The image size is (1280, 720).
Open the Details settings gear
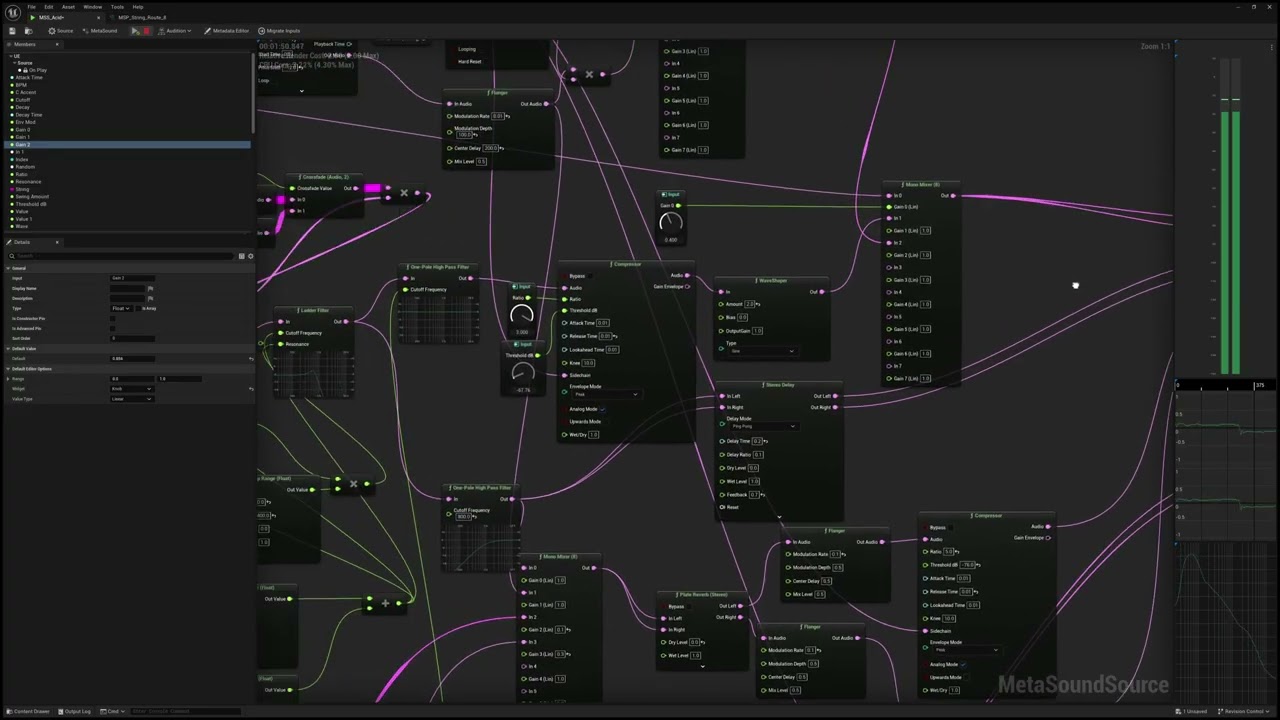(250, 256)
